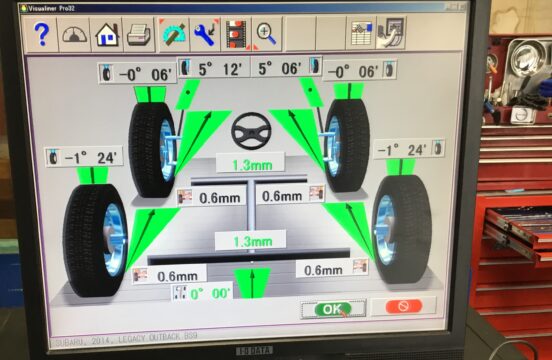Select front left camber reading -0° 06'
This screenshot has height=360, width=552.
pos(138,74)
